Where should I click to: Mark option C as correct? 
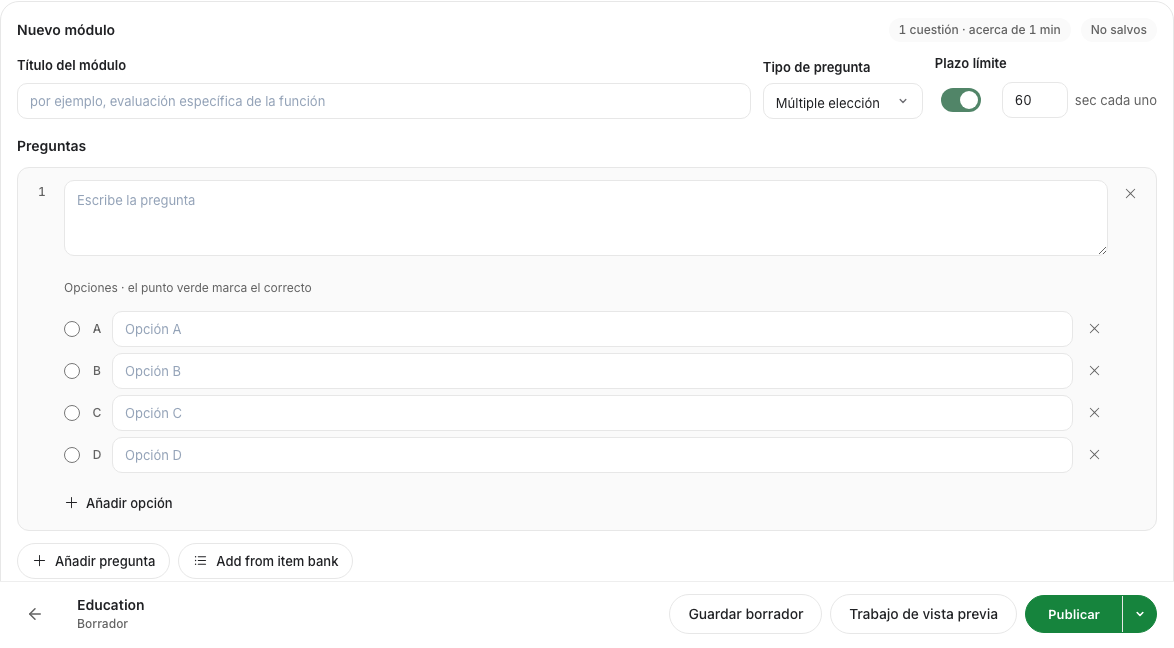(x=72, y=413)
